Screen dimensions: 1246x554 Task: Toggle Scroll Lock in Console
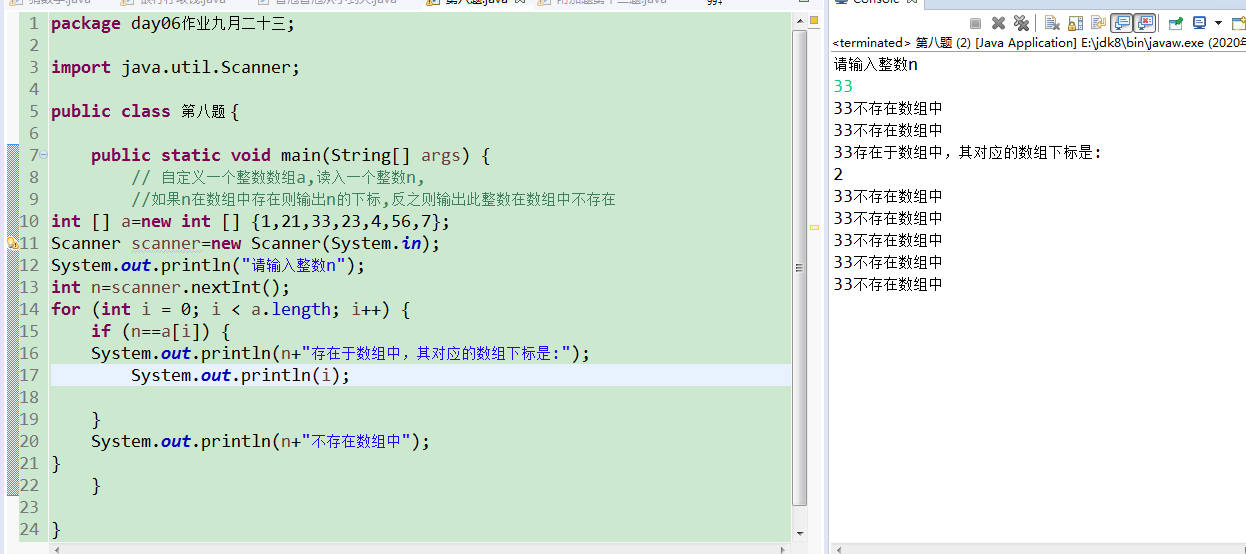click(x=1075, y=23)
